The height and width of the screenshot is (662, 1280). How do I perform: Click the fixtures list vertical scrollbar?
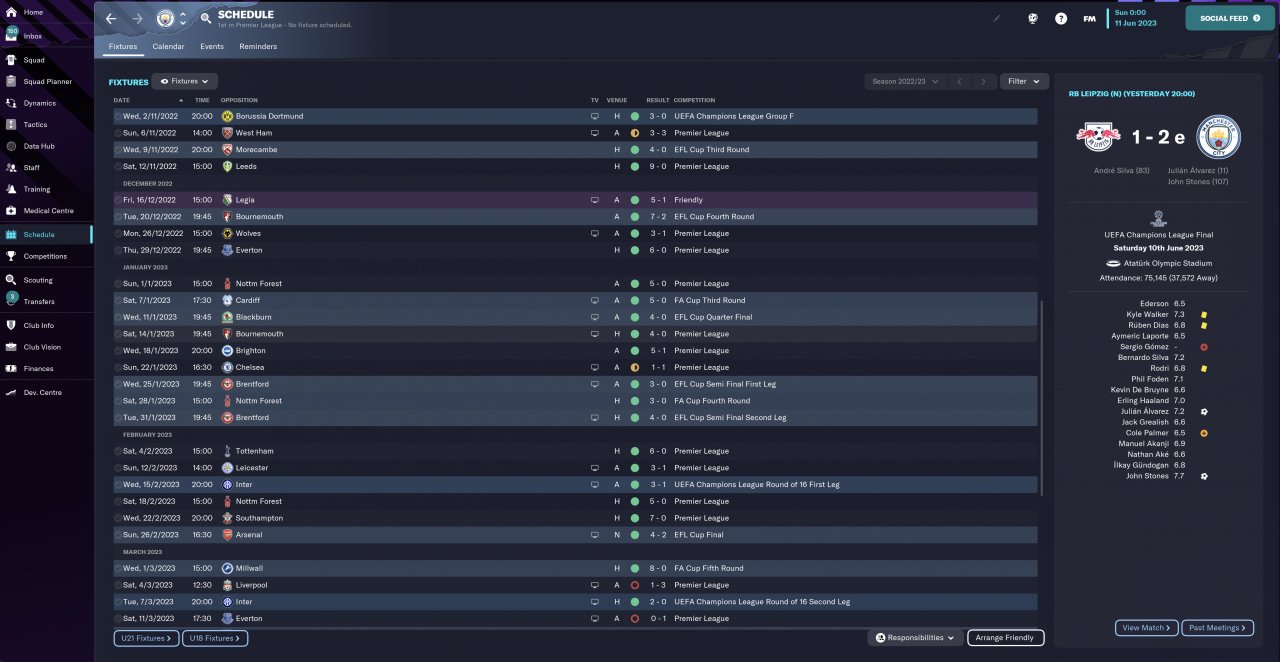(x=1041, y=398)
